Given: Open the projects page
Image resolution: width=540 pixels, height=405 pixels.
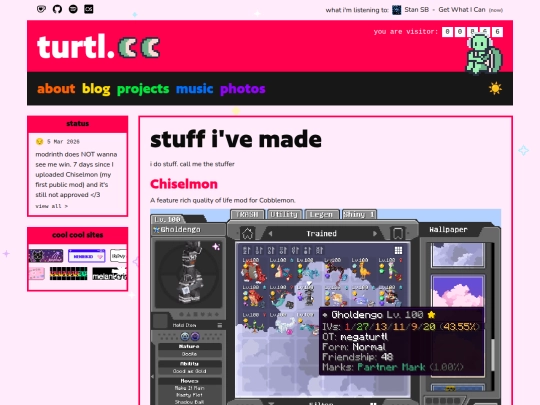Looking at the screenshot, I should 143,89.
